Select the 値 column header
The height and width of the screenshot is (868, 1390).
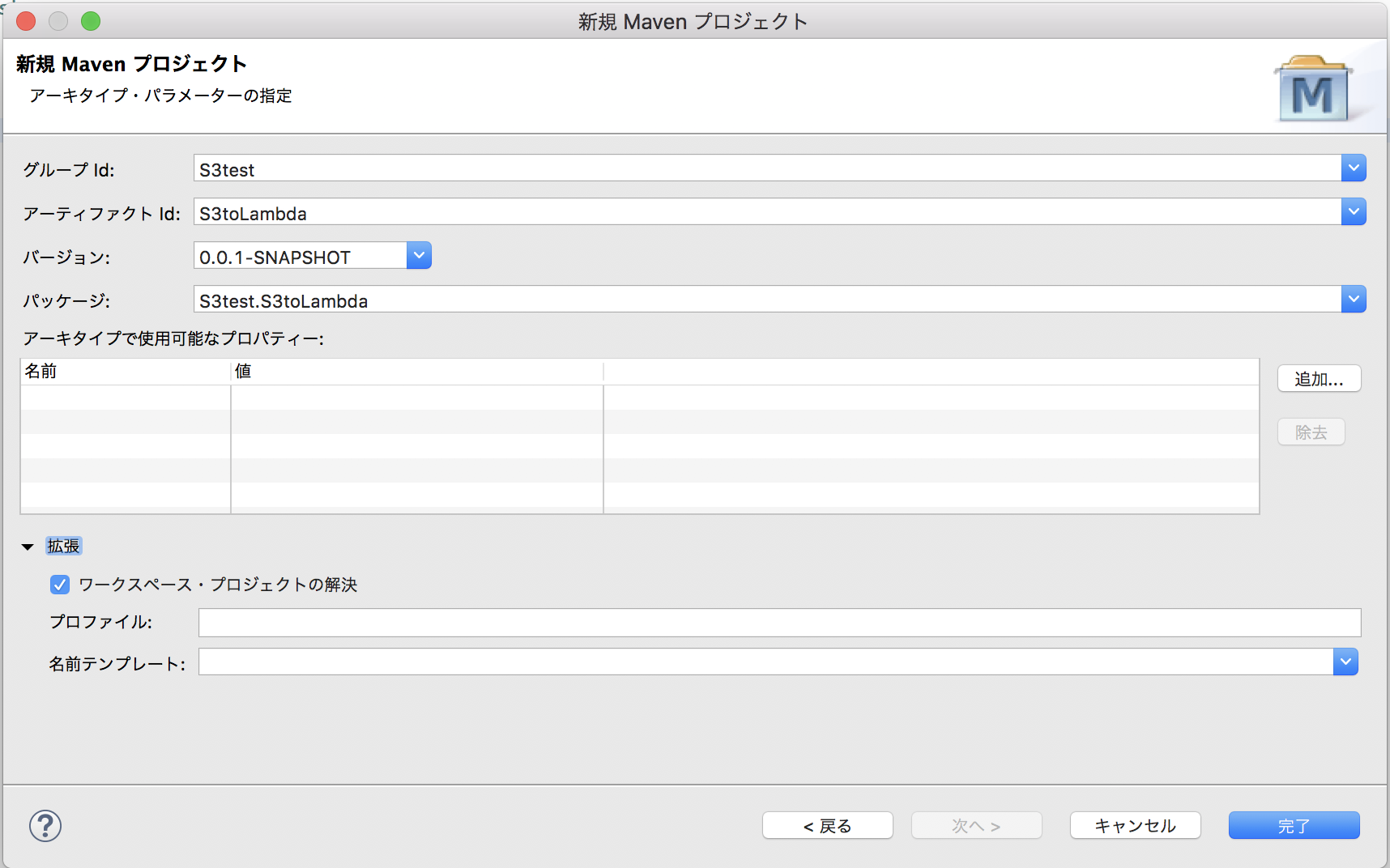417,372
